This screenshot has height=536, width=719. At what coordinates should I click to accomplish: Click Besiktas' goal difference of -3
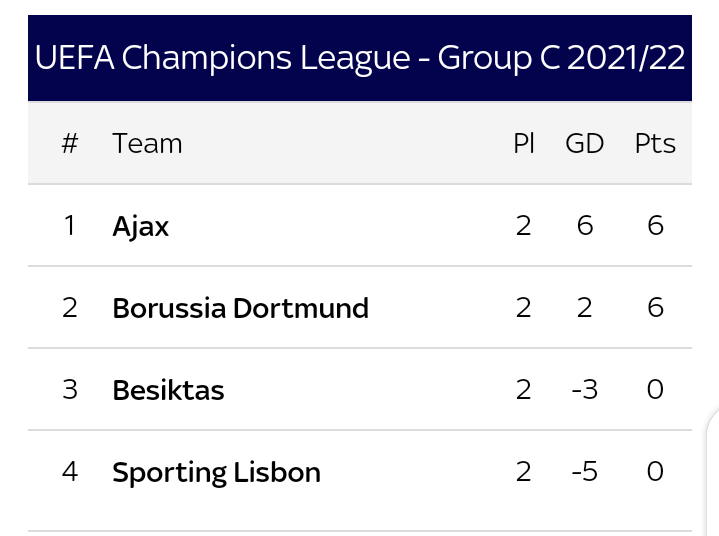[585, 389]
